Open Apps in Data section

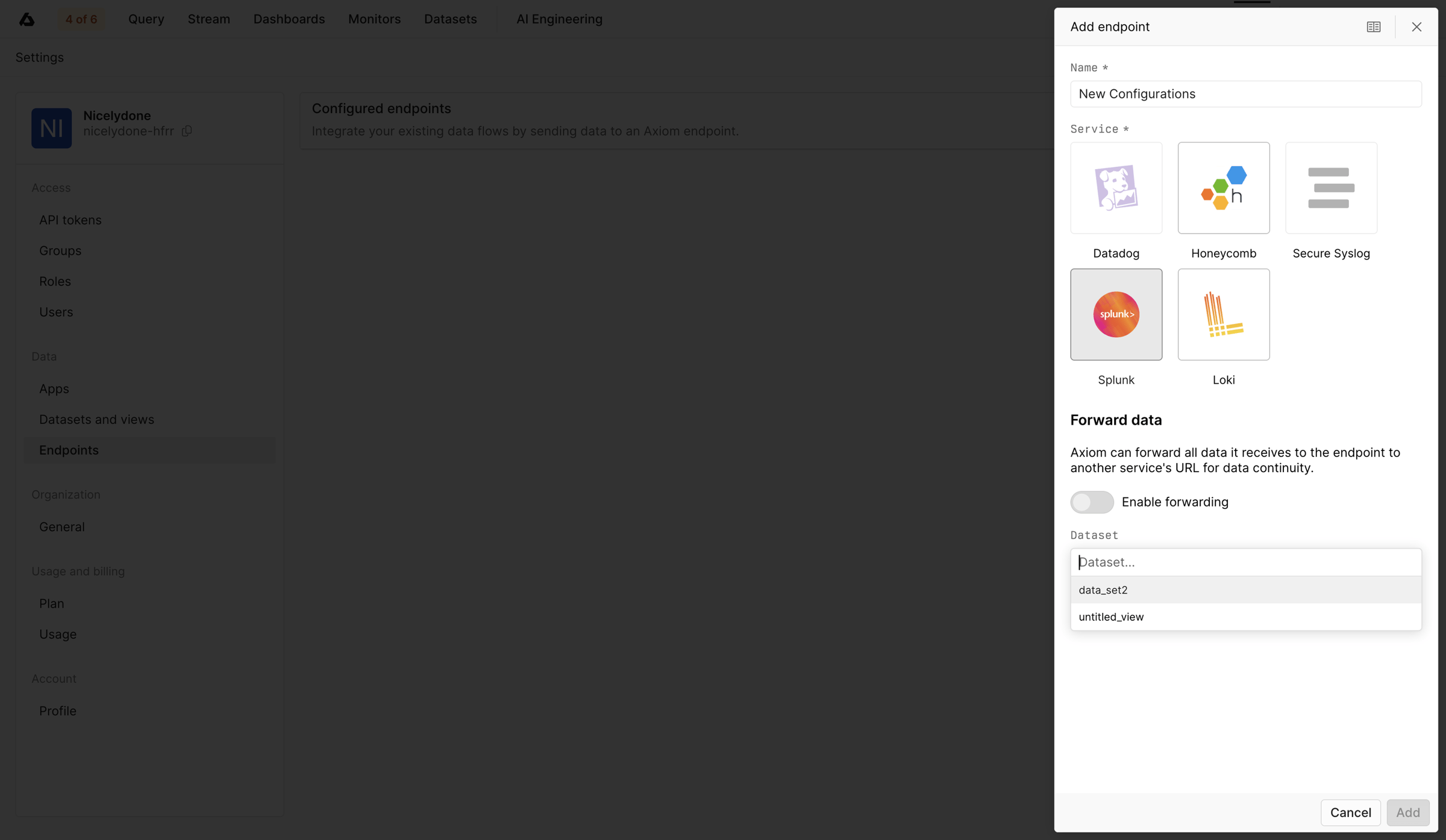click(54, 388)
